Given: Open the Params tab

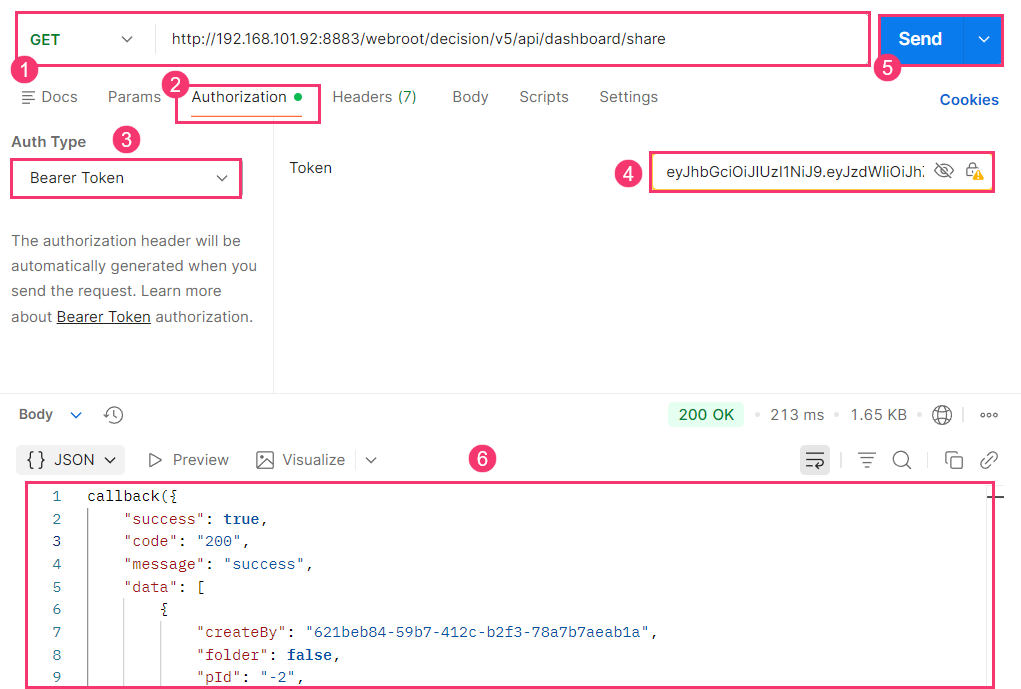Looking at the screenshot, I should 134,97.
